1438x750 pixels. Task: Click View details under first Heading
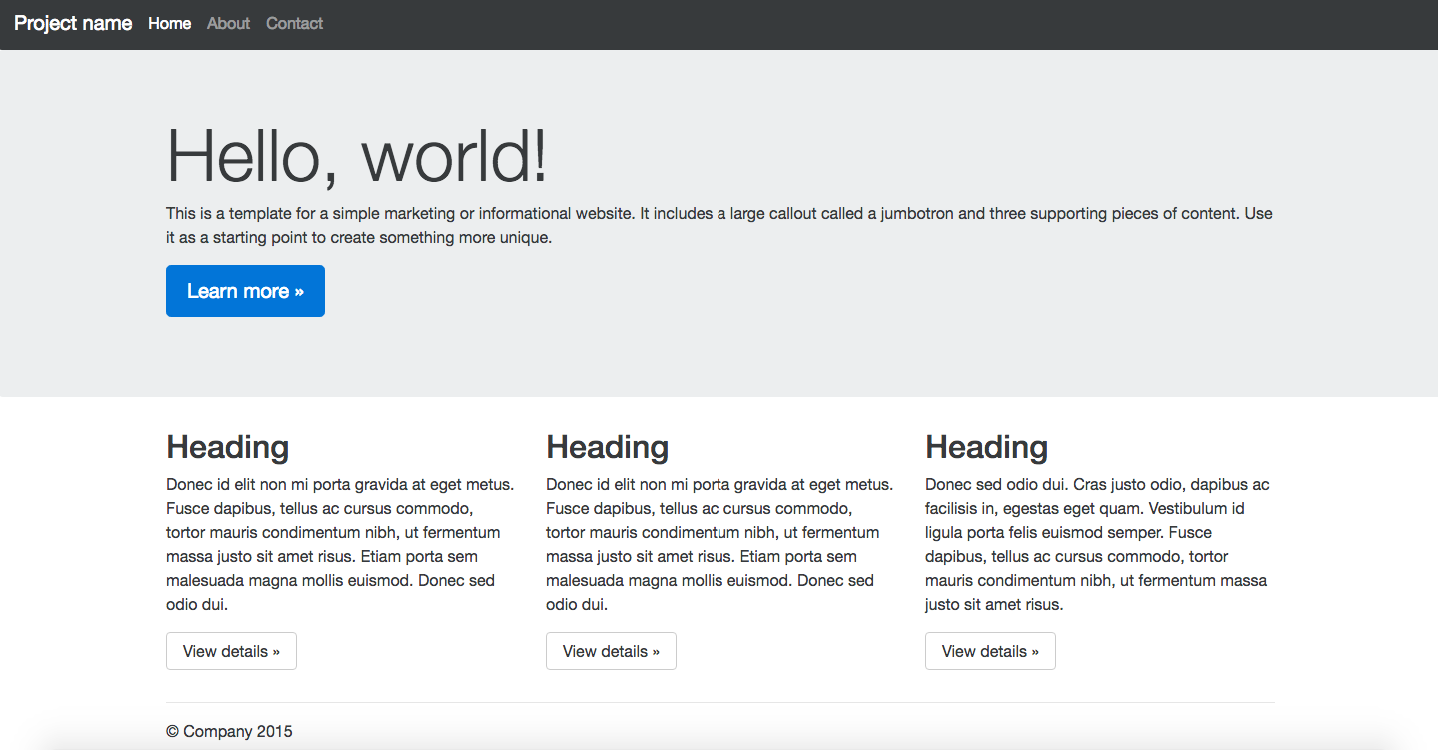click(231, 651)
